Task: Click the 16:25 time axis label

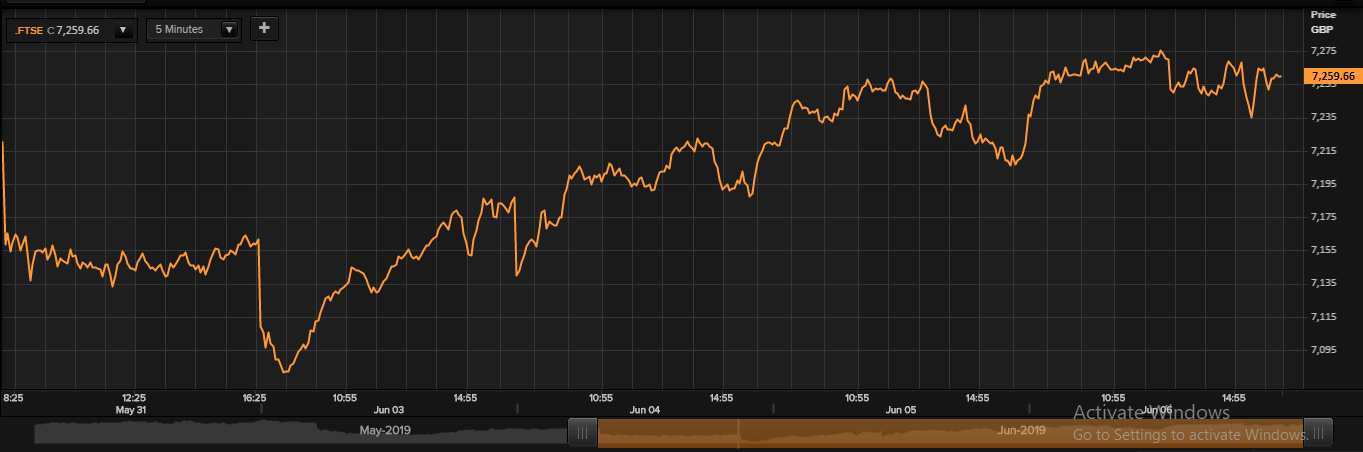Action: coord(254,398)
